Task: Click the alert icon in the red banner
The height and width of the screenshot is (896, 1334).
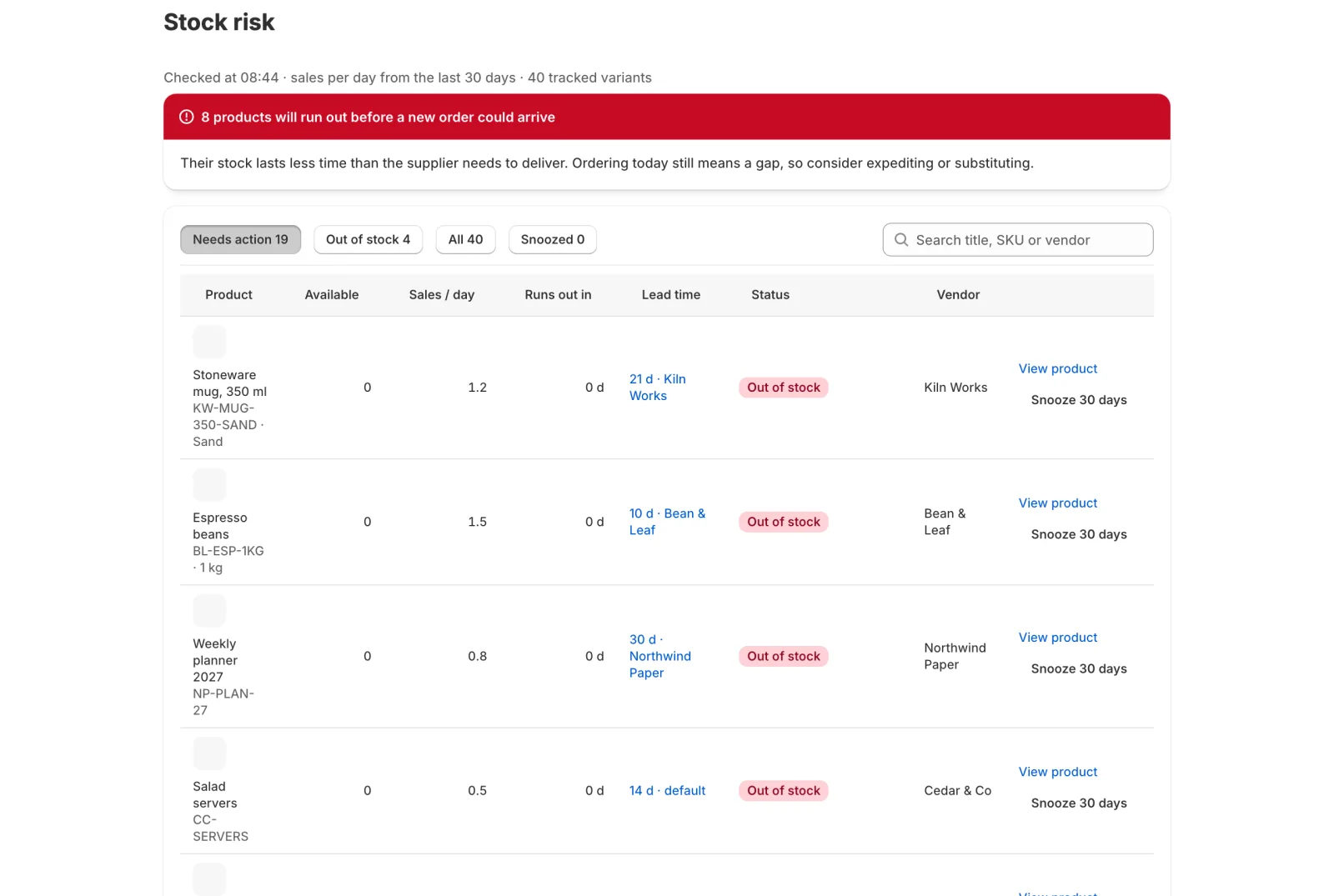Action: click(187, 117)
